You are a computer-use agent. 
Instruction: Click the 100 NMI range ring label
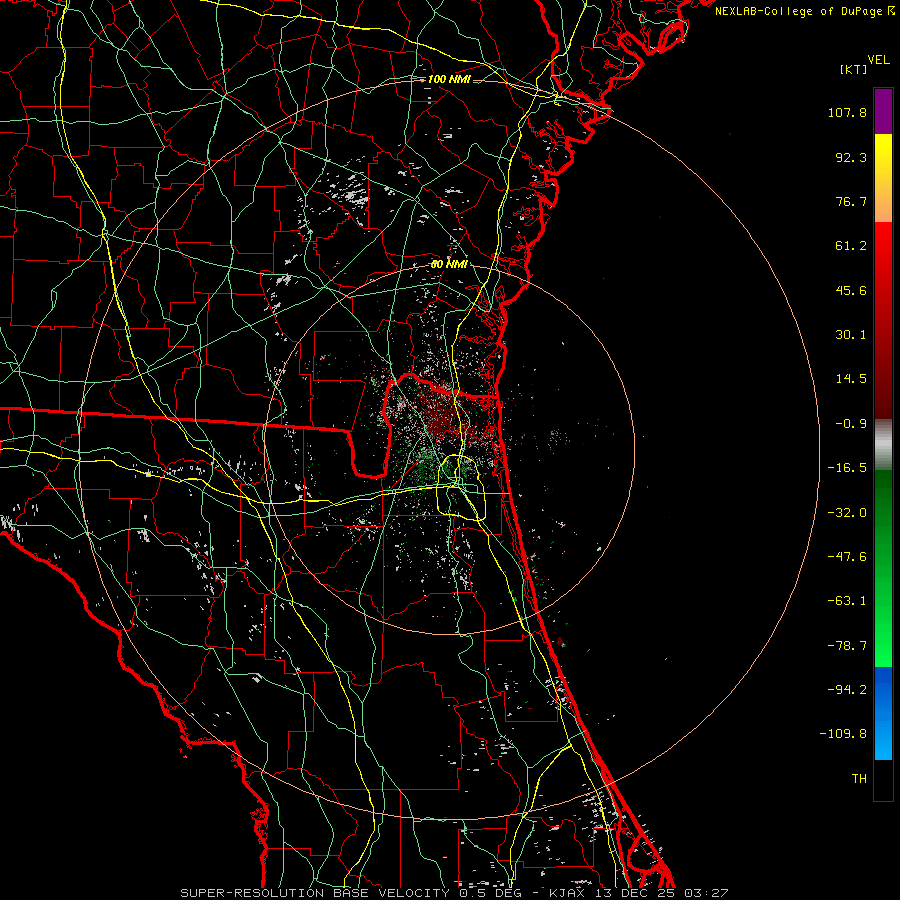click(449, 79)
